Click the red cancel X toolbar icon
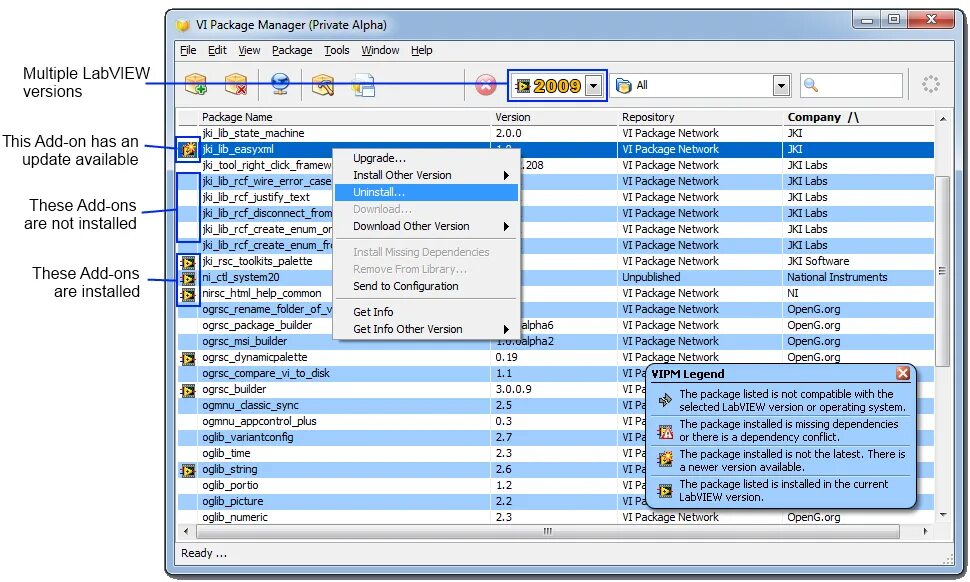 tap(486, 85)
